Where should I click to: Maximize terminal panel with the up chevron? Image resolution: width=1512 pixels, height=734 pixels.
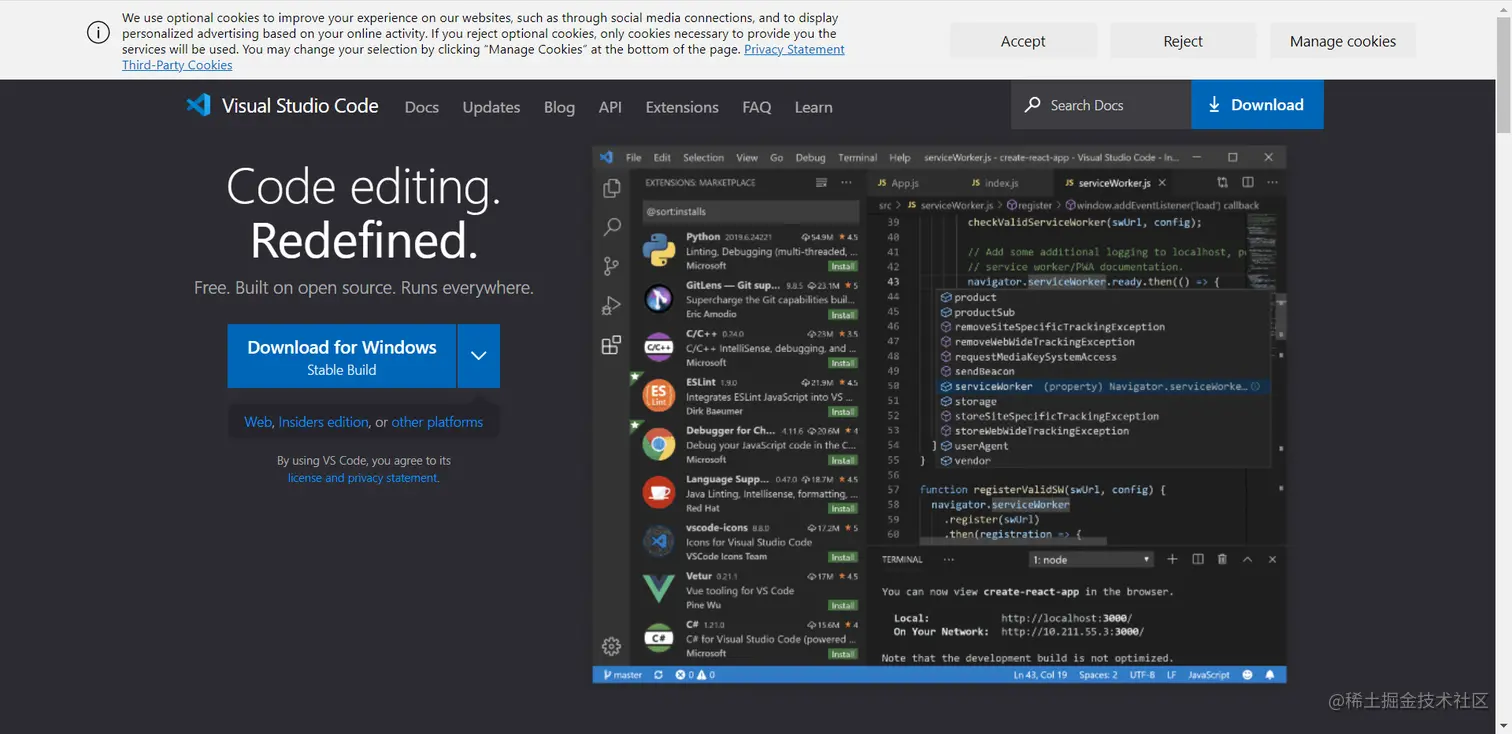click(1247, 560)
